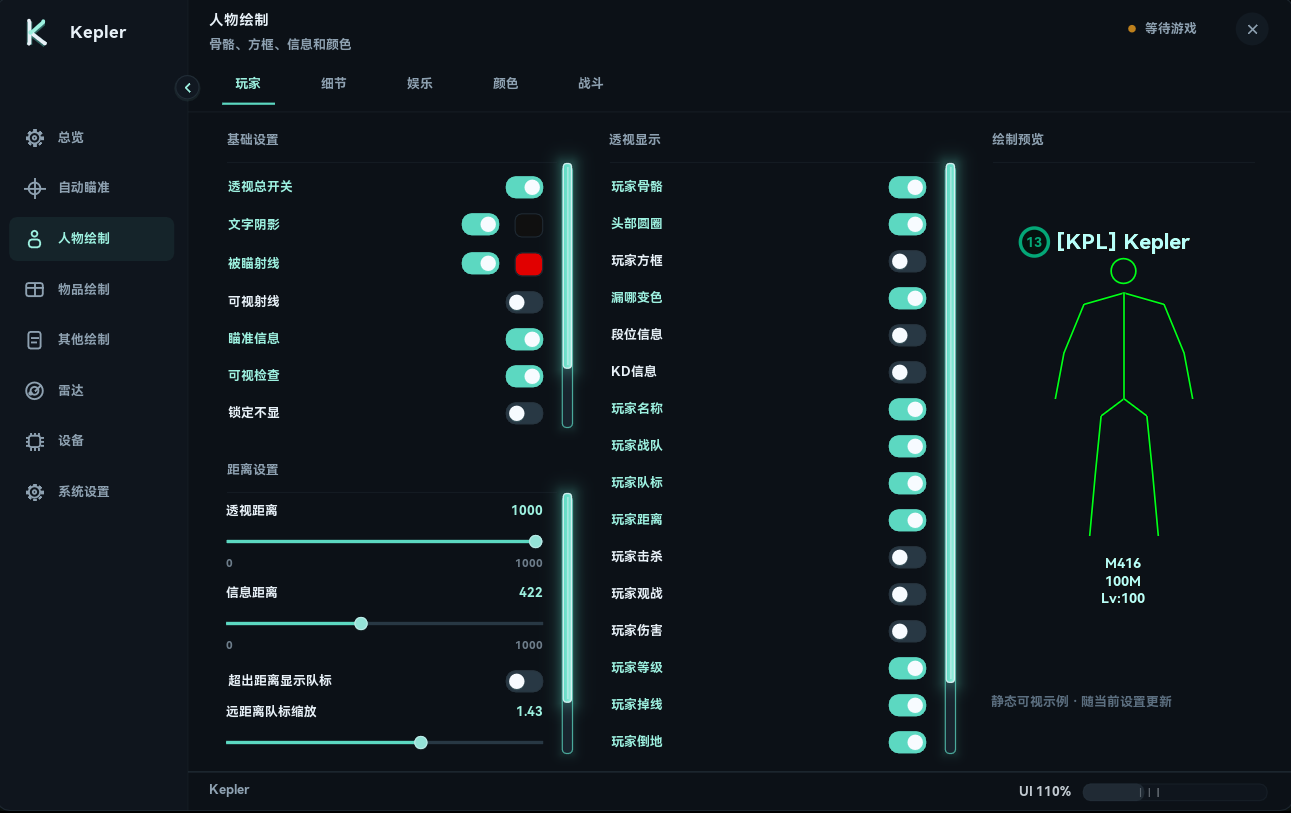Click the Kepler footer text

(229, 790)
